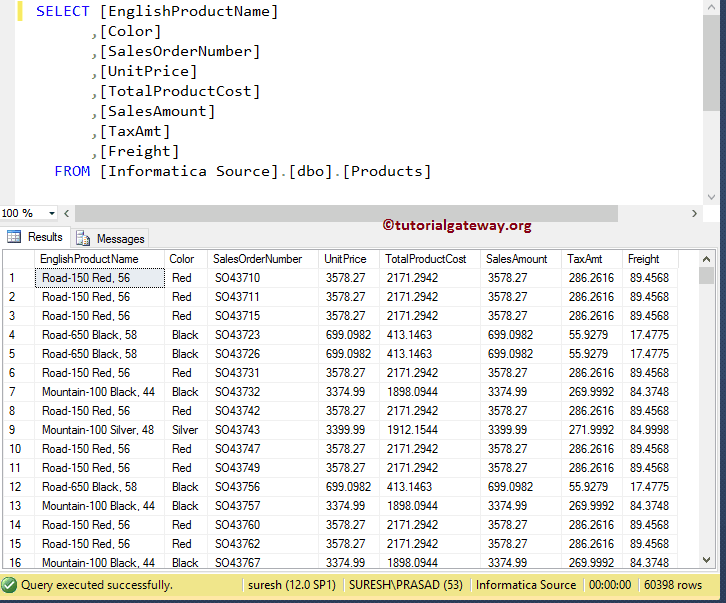Click the '00:00:00' elapsed time entry
Viewport: 726px width, 603px height.
pos(610,585)
